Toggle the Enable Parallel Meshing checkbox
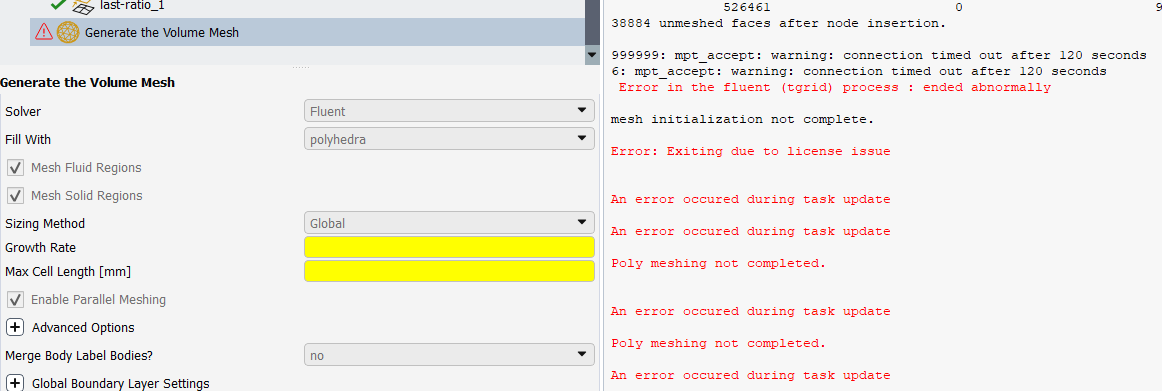 click(x=15, y=300)
